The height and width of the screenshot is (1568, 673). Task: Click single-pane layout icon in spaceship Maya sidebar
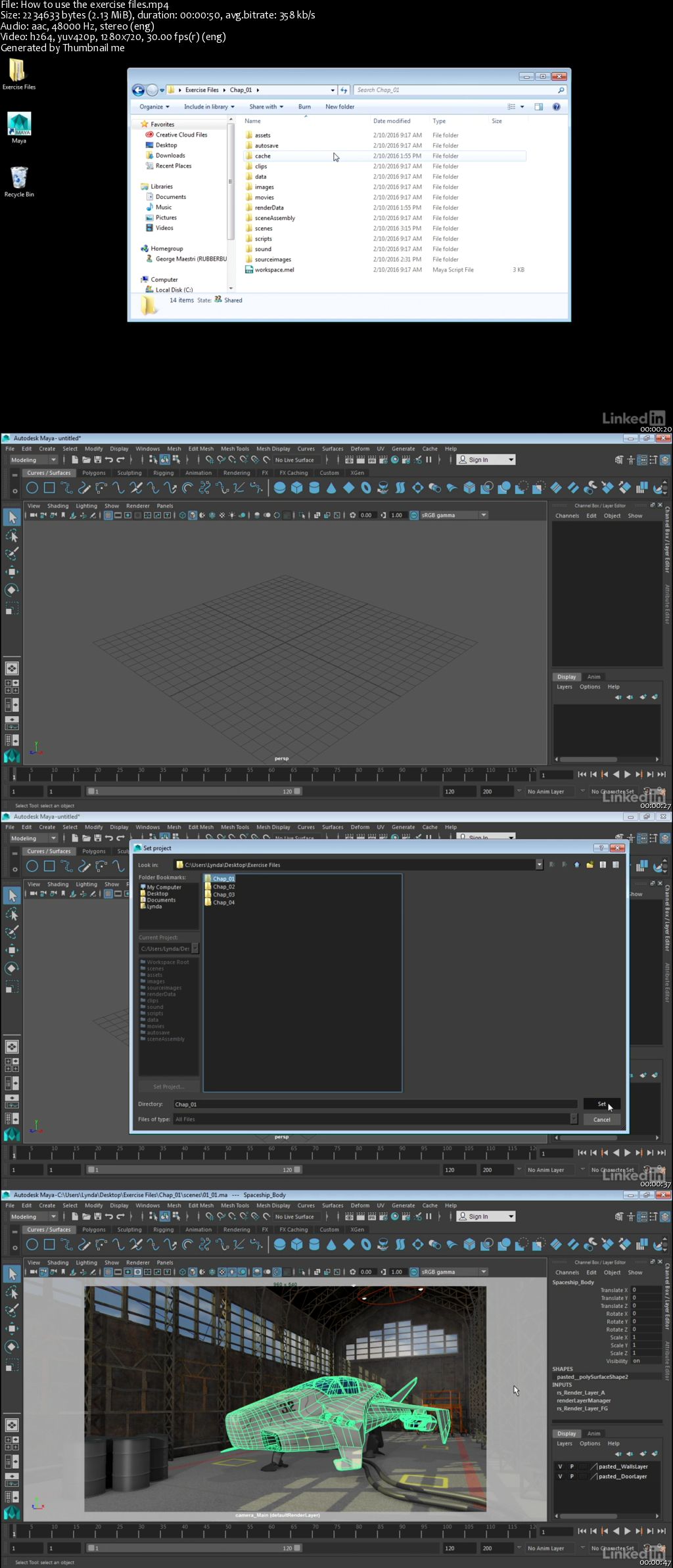click(12, 1425)
